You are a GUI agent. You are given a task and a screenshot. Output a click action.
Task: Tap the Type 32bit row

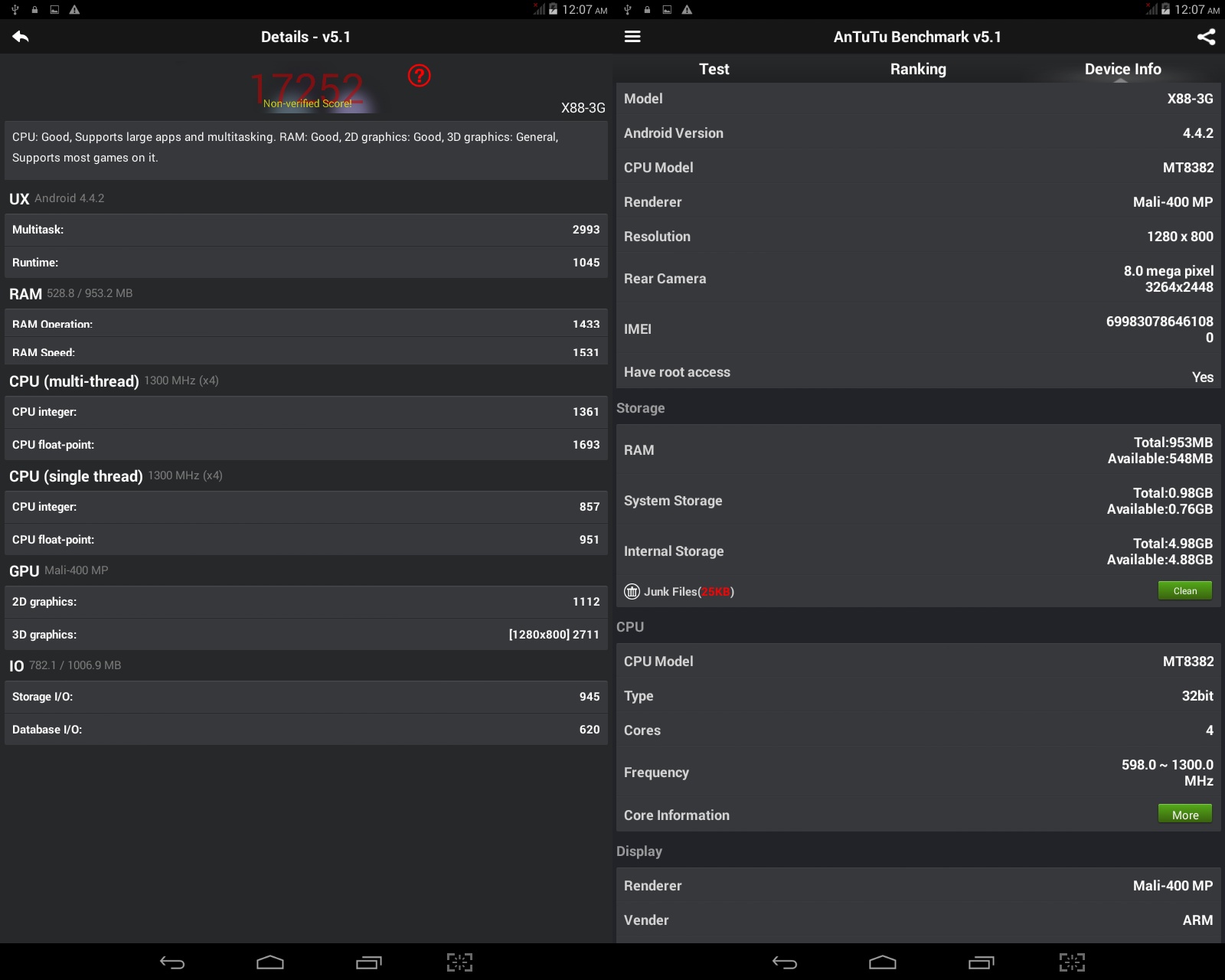[x=918, y=696]
